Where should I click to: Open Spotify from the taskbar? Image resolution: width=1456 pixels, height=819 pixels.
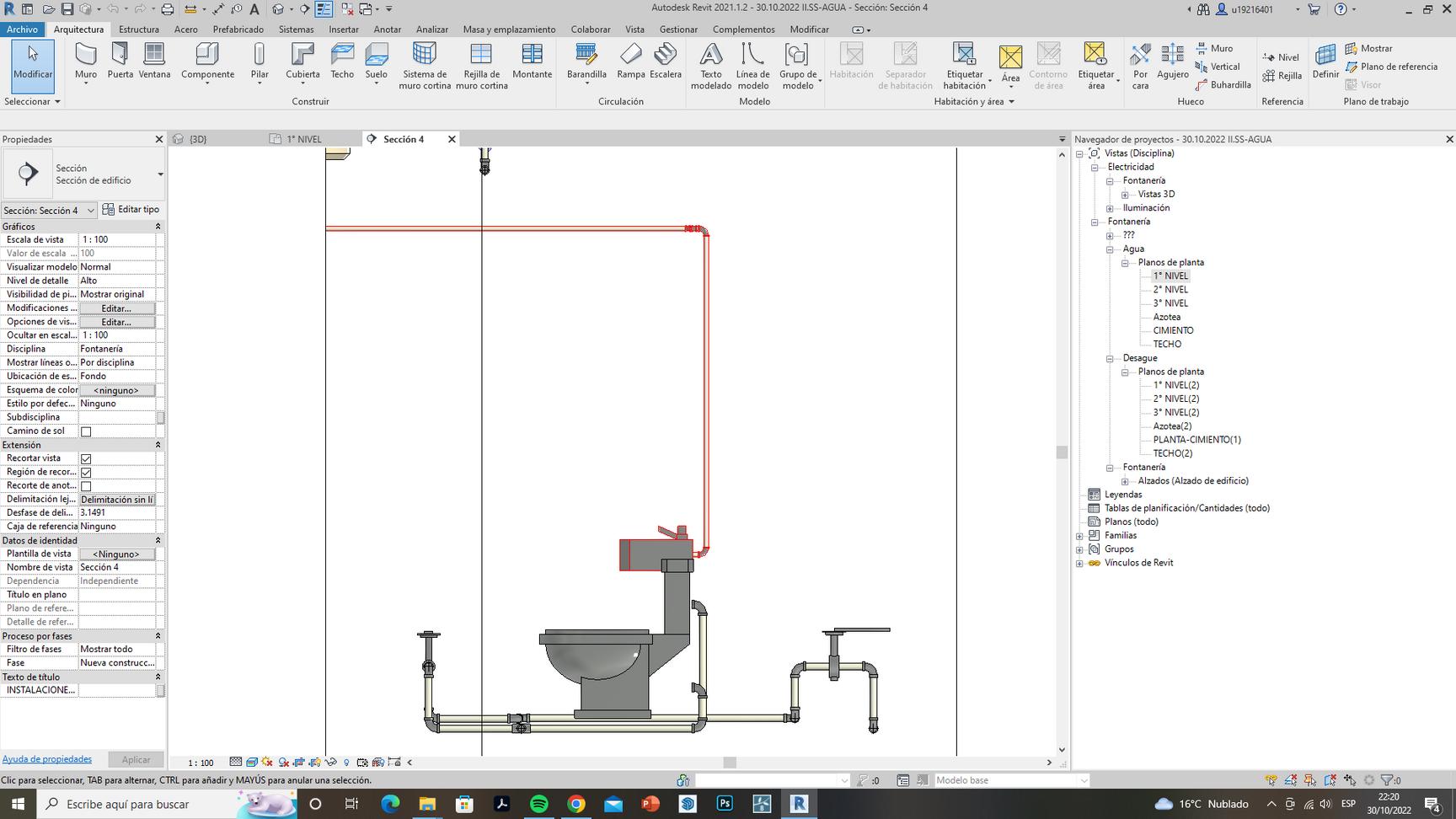coord(539,804)
